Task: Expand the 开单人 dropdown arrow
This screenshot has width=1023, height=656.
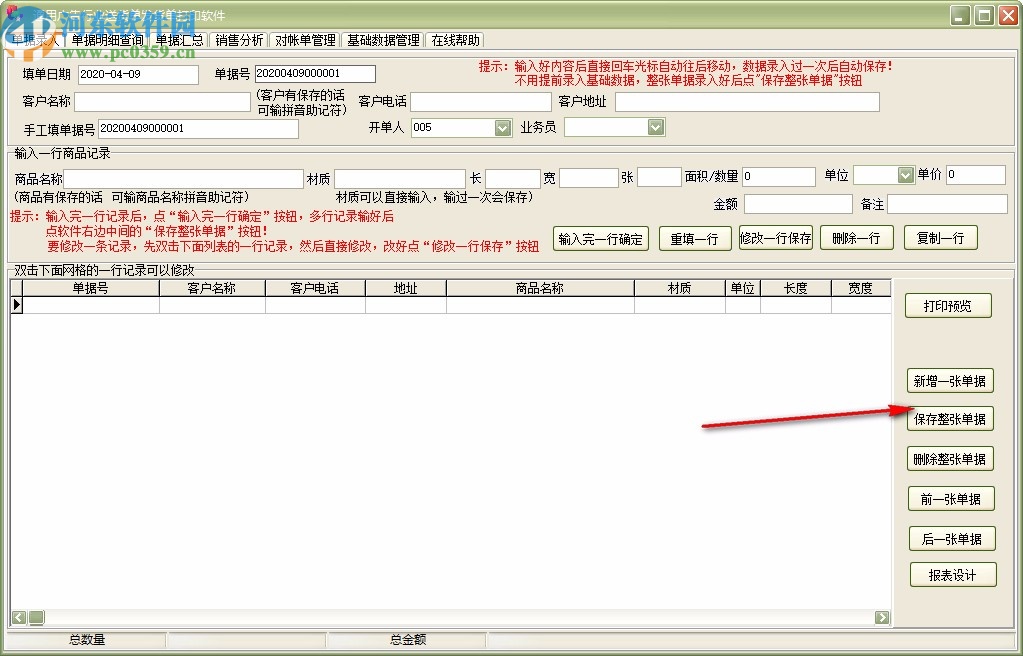Action: pos(502,128)
